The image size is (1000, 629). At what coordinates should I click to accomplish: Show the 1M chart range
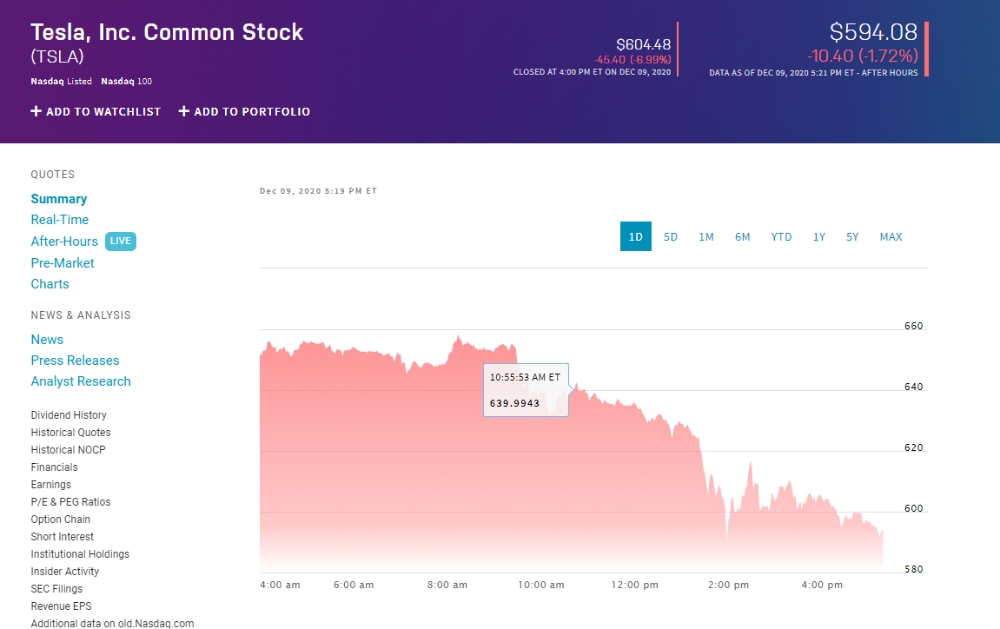(x=706, y=237)
